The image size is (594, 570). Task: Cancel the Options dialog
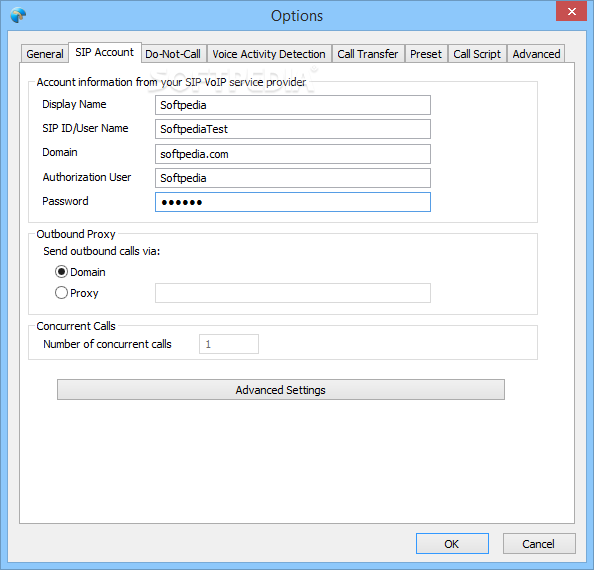click(x=539, y=543)
